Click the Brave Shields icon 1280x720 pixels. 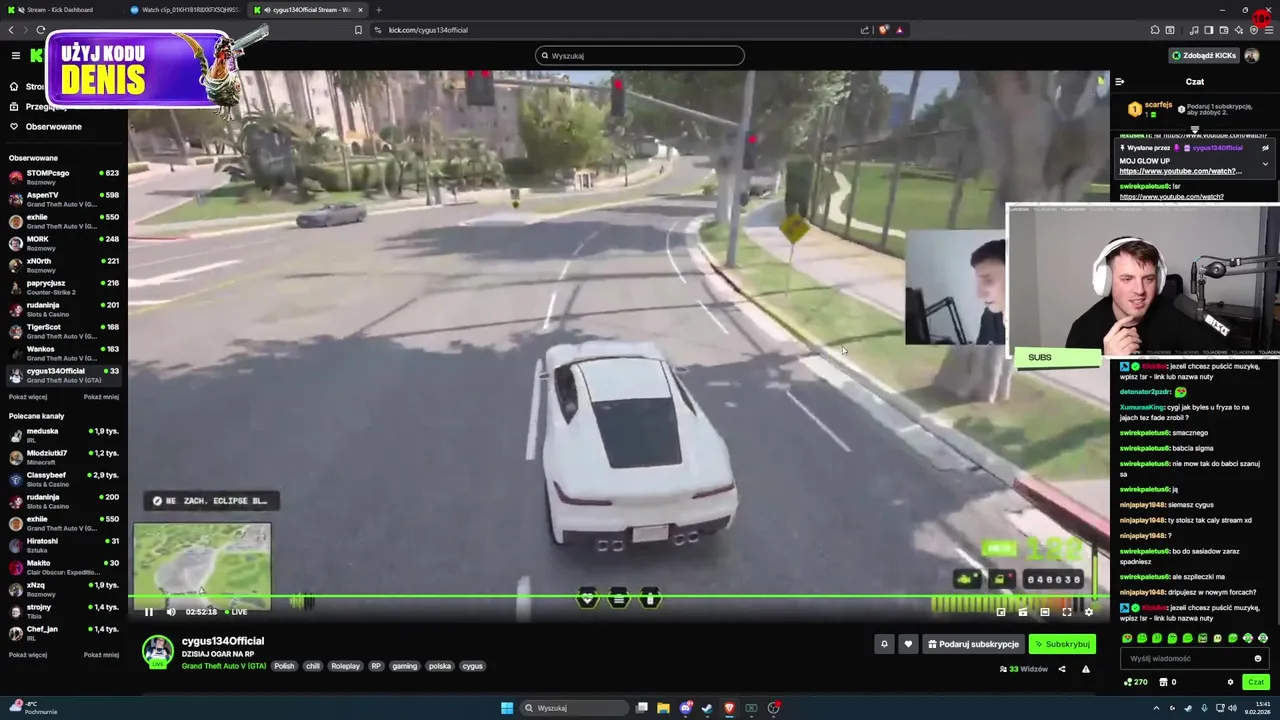(x=883, y=30)
